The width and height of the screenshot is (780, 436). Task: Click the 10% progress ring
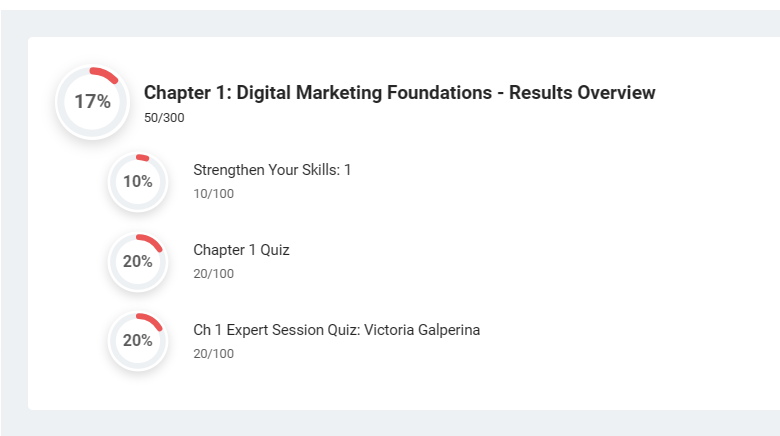138,182
